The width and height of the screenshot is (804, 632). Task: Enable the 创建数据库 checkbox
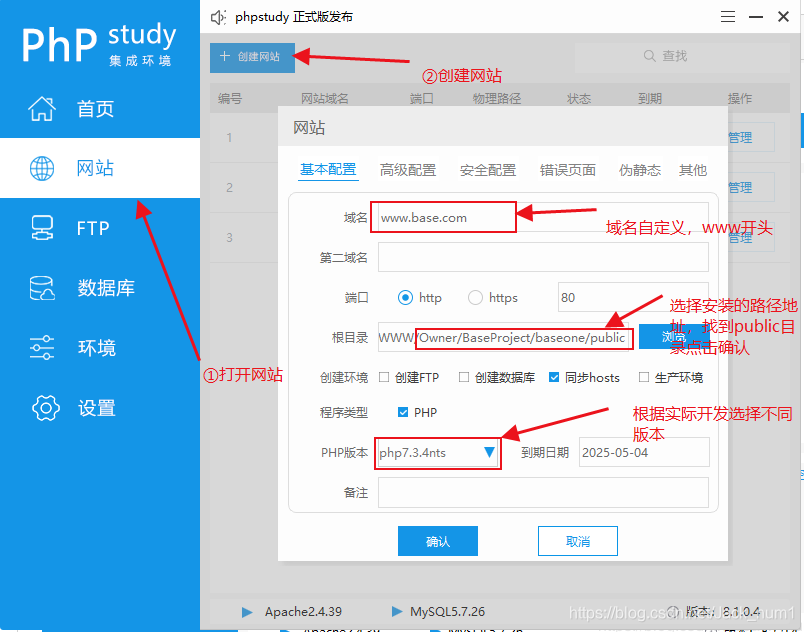tap(464, 377)
